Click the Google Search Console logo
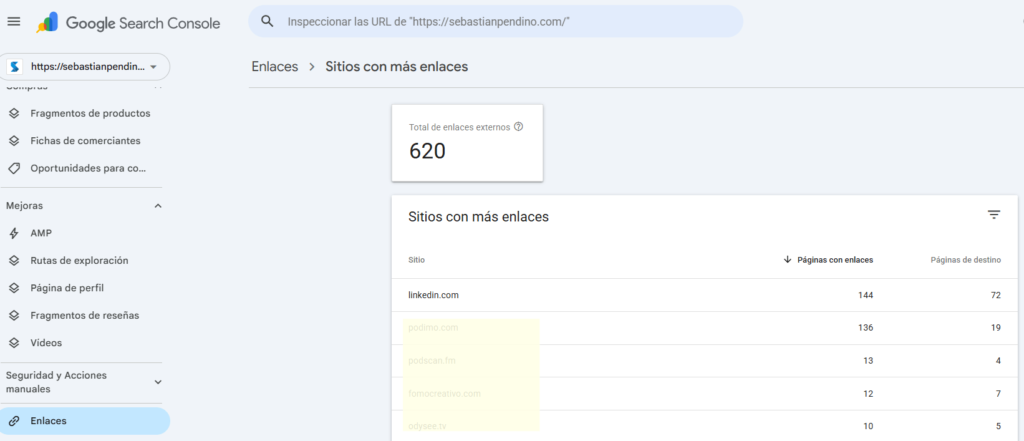1024x441 pixels. coord(129,24)
